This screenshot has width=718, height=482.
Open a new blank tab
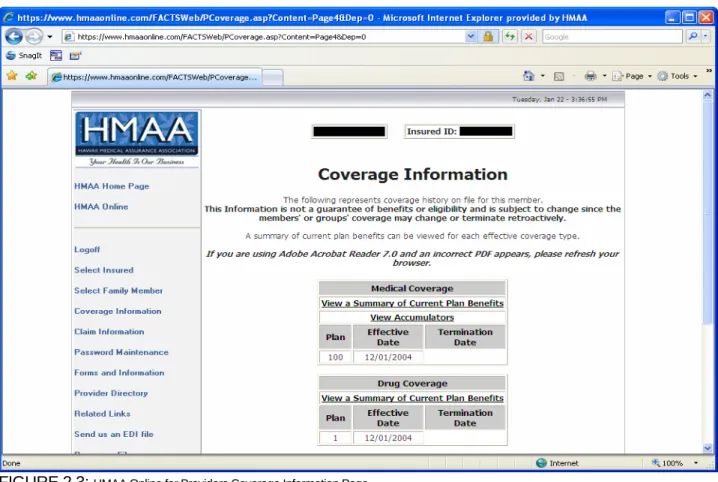coord(272,77)
